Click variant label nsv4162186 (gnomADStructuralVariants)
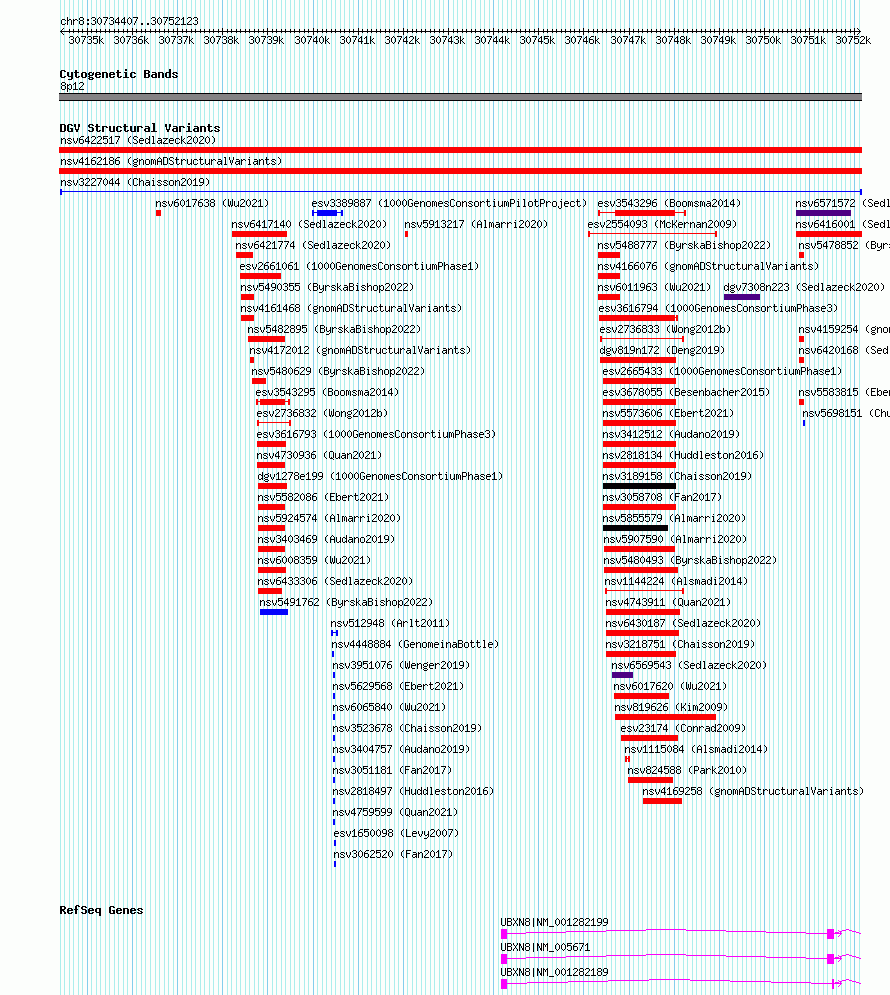 (171, 161)
